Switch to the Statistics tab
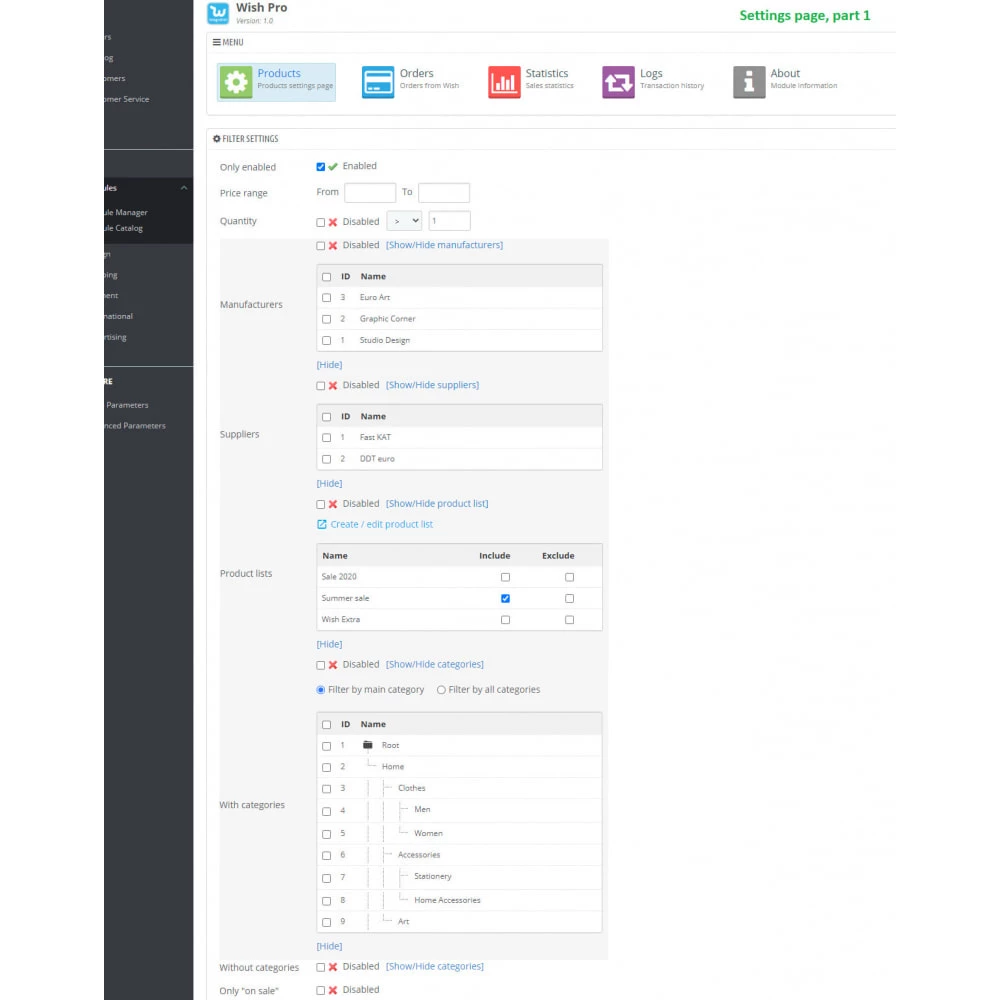This screenshot has width=1000, height=1000. (x=531, y=82)
